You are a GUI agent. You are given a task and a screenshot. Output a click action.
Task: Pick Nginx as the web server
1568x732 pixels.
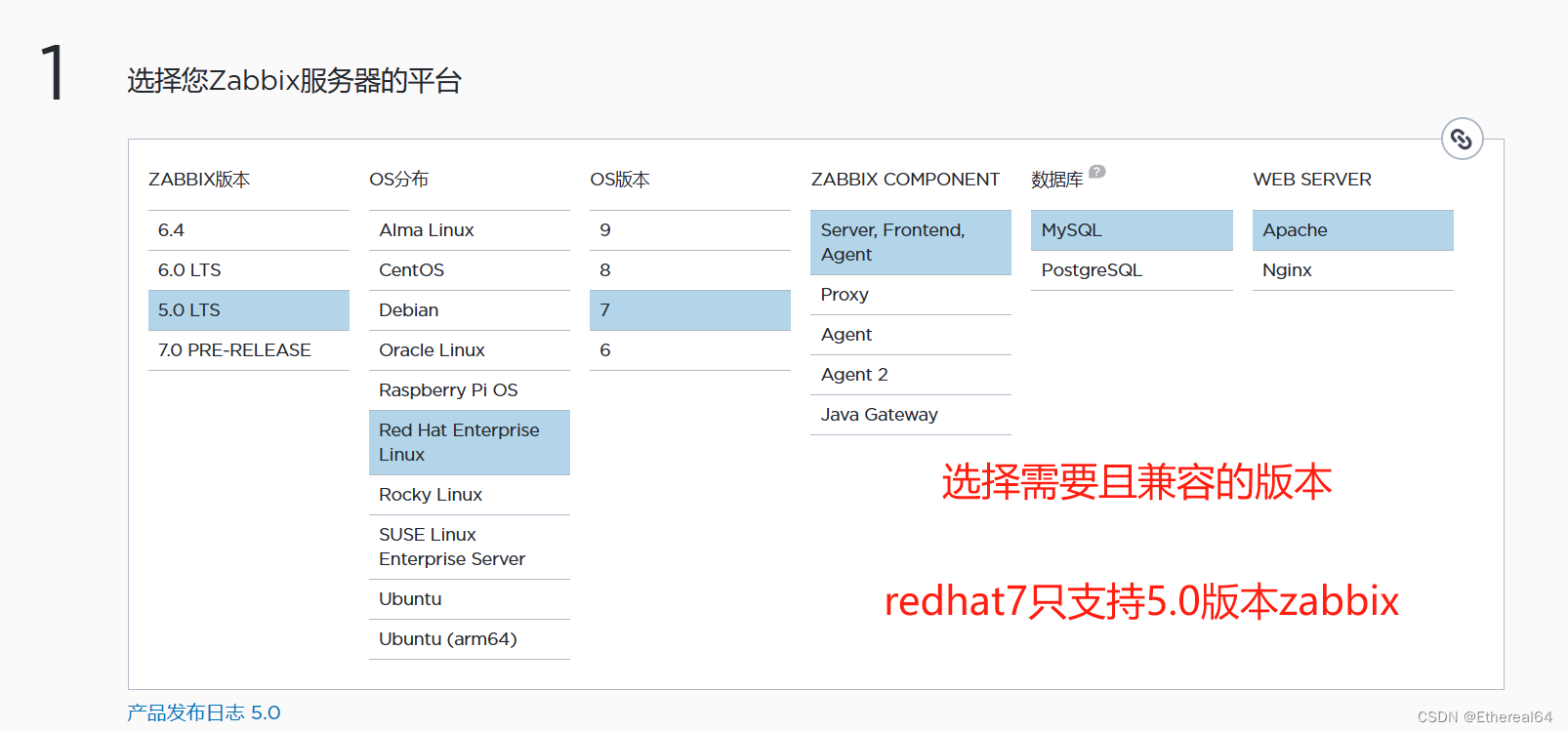click(x=1353, y=270)
